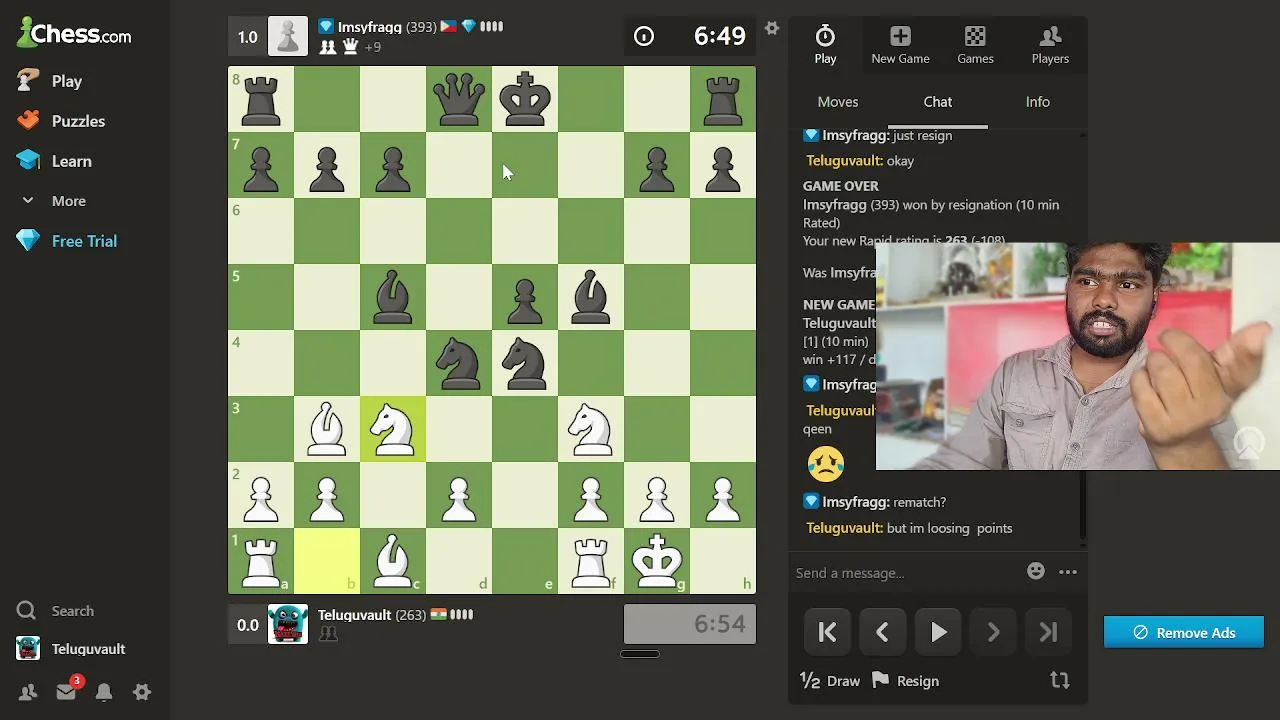1280x720 pixels.
Task: Click chat message "rematch?"
Action: [x=919, y=502]
